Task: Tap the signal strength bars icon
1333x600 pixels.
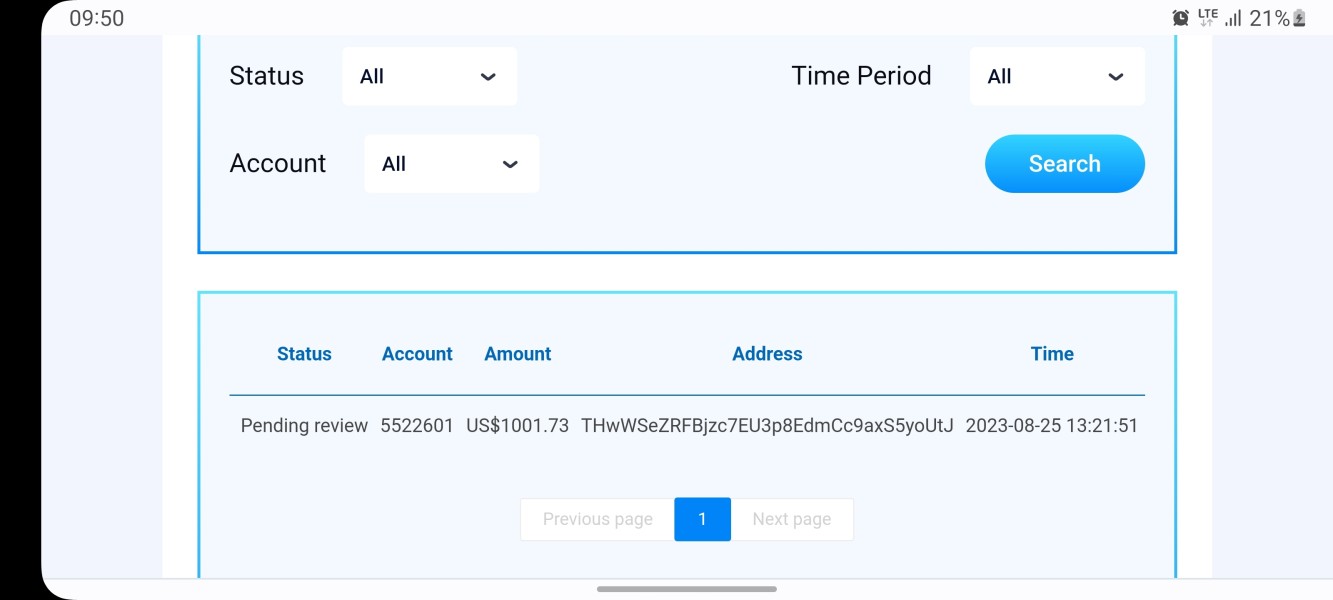Action: coord(1233,18)
